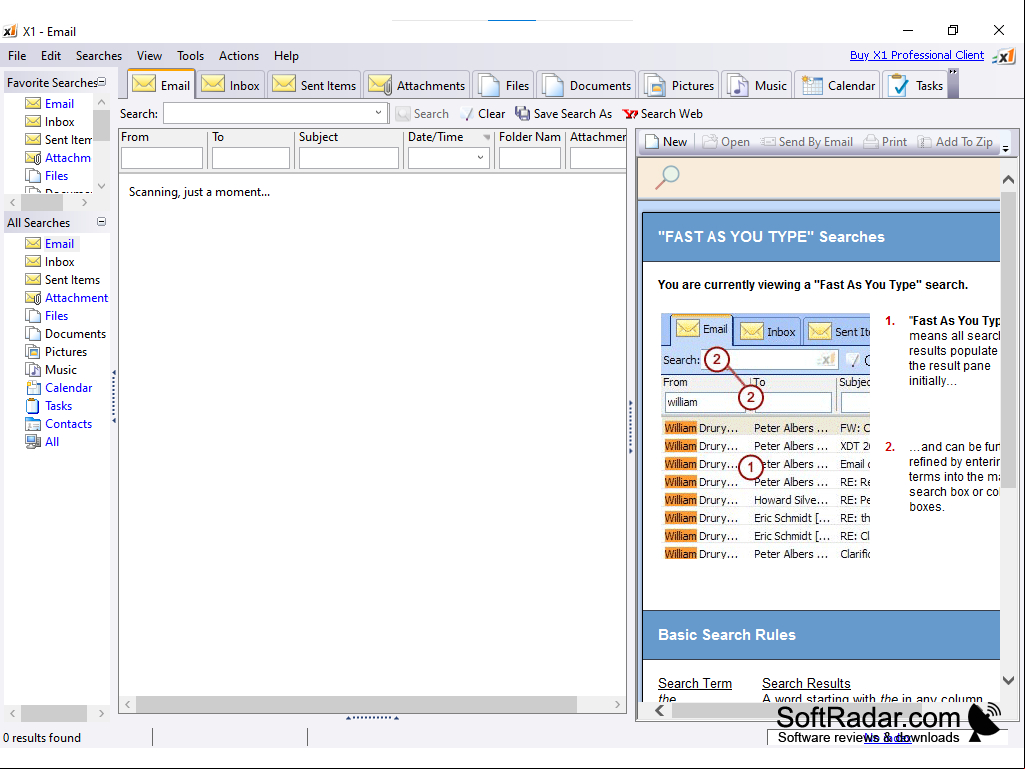Collapse the Favorite Searches section

[102, 82]
